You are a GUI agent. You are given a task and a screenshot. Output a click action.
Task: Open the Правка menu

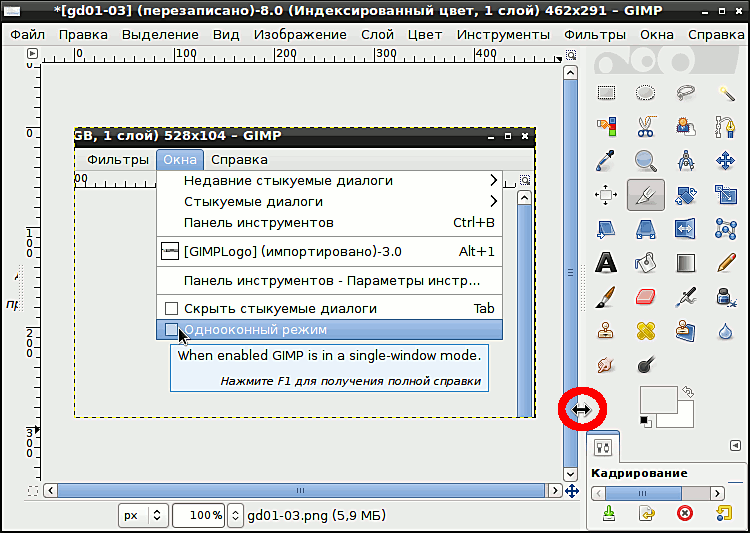[83, 34]
